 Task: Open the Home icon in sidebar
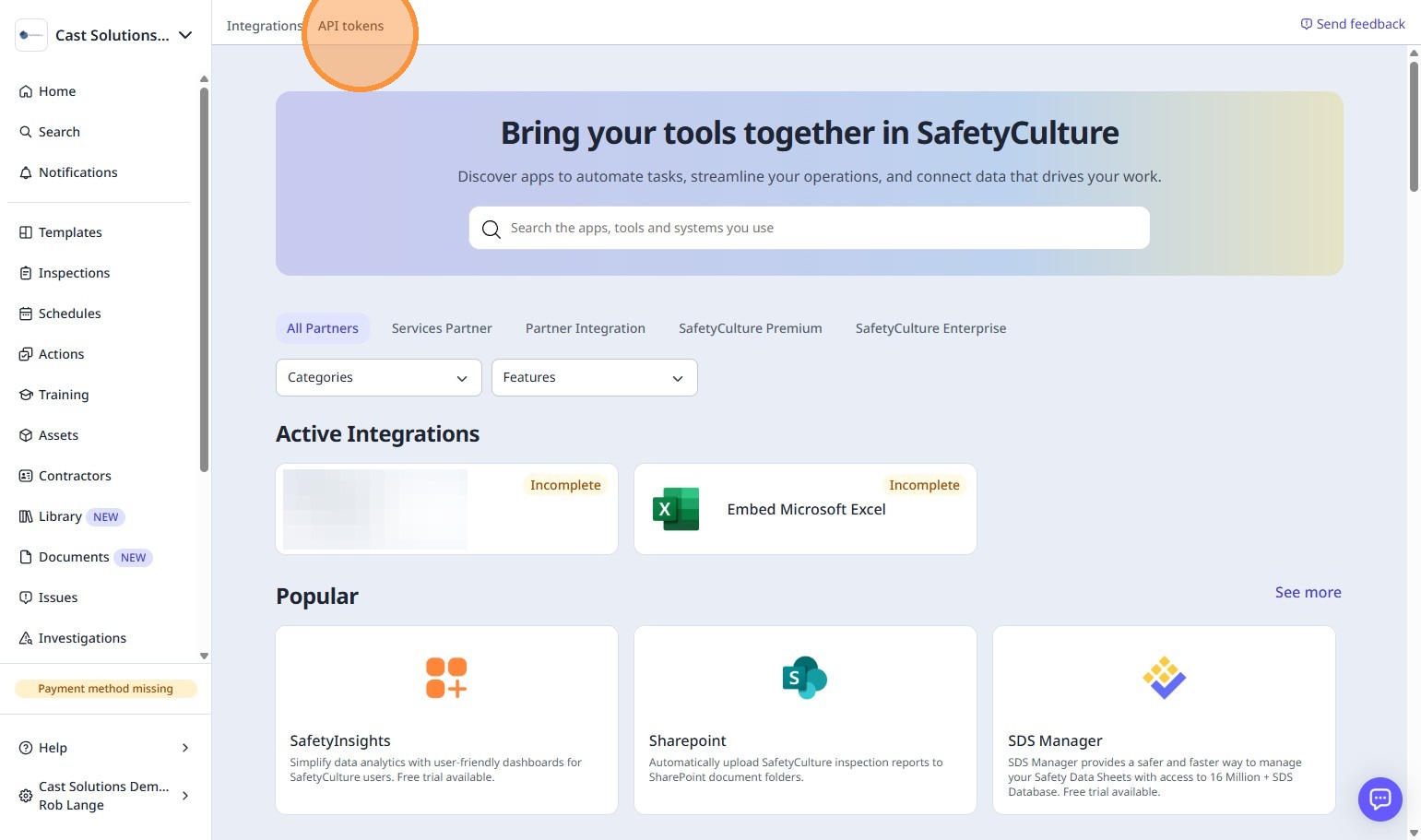pos(26,91)
